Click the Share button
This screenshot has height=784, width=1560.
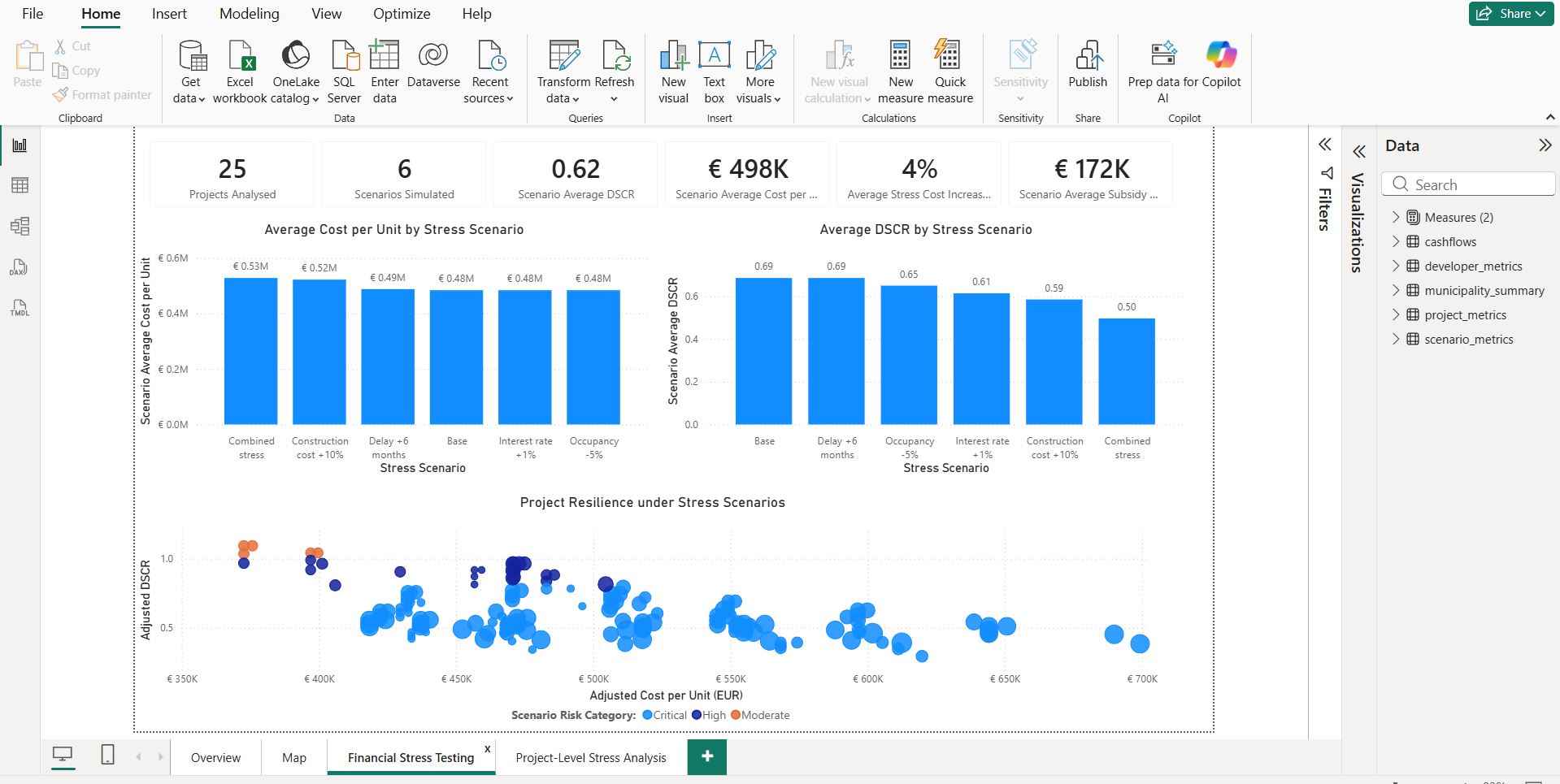click(x=1511, y=14)
